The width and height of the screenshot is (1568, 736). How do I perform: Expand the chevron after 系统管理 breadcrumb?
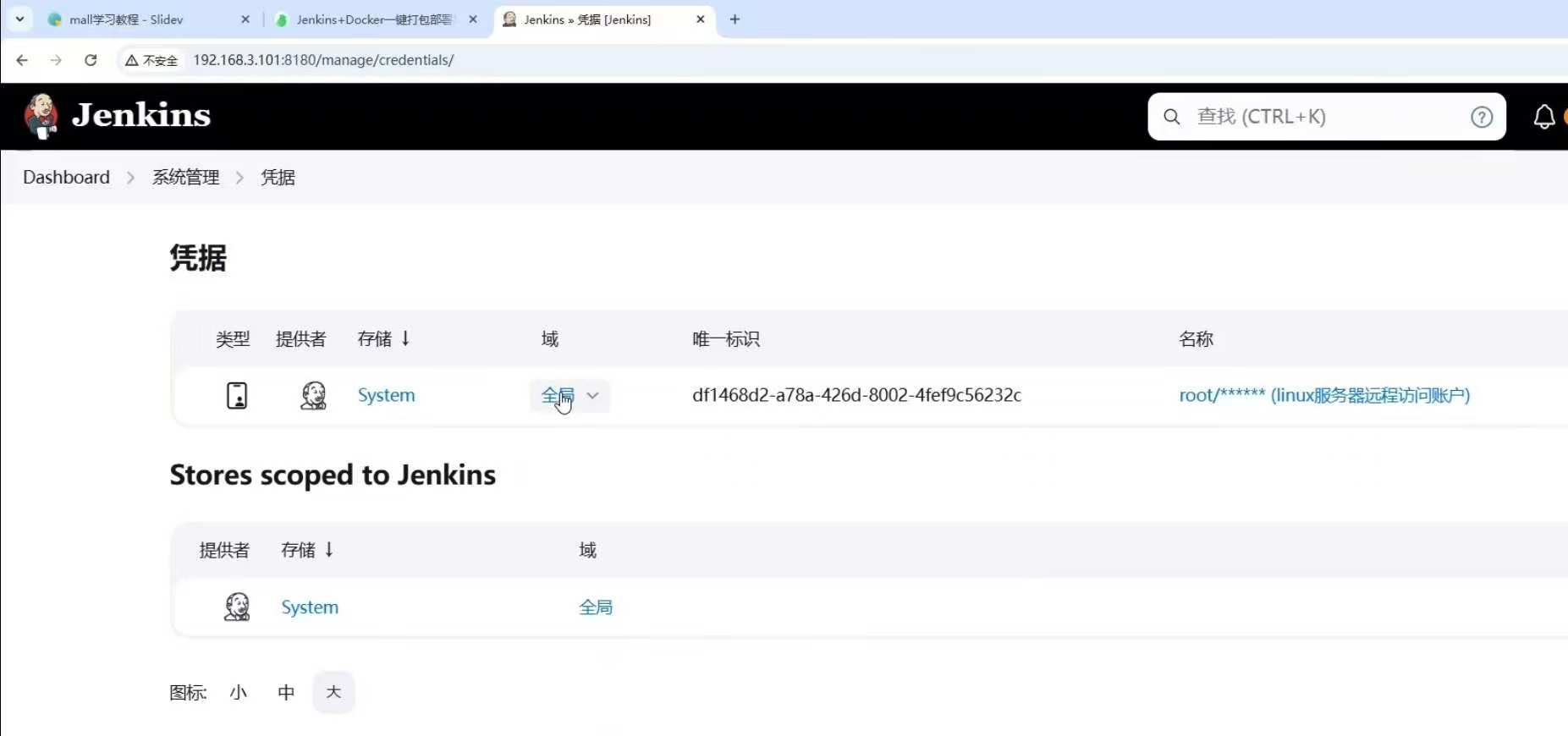(239, 178)
